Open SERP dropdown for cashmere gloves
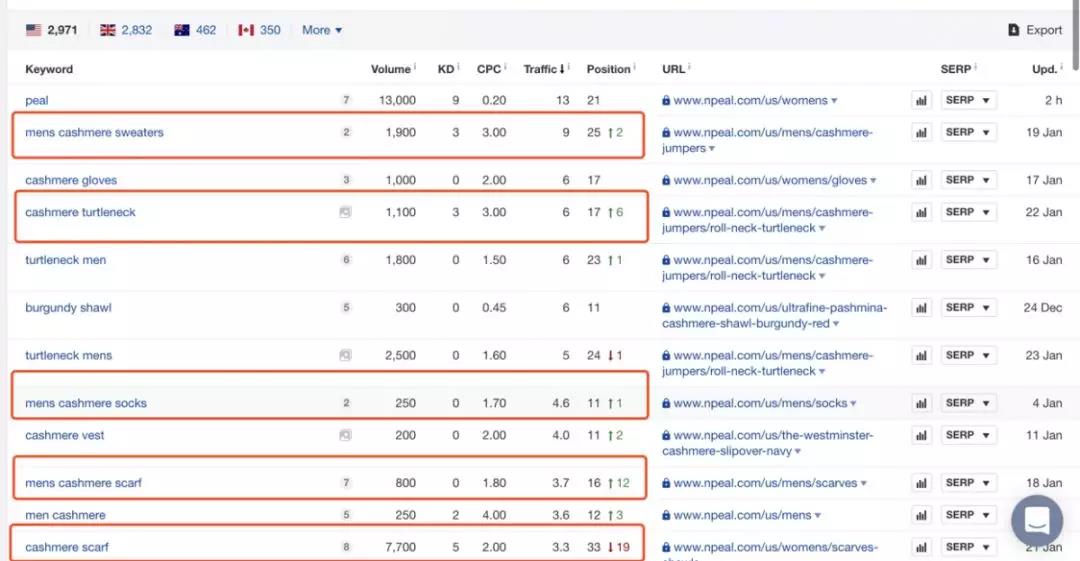The height and width of the screenshot is (561, 1080). (968, 180)
